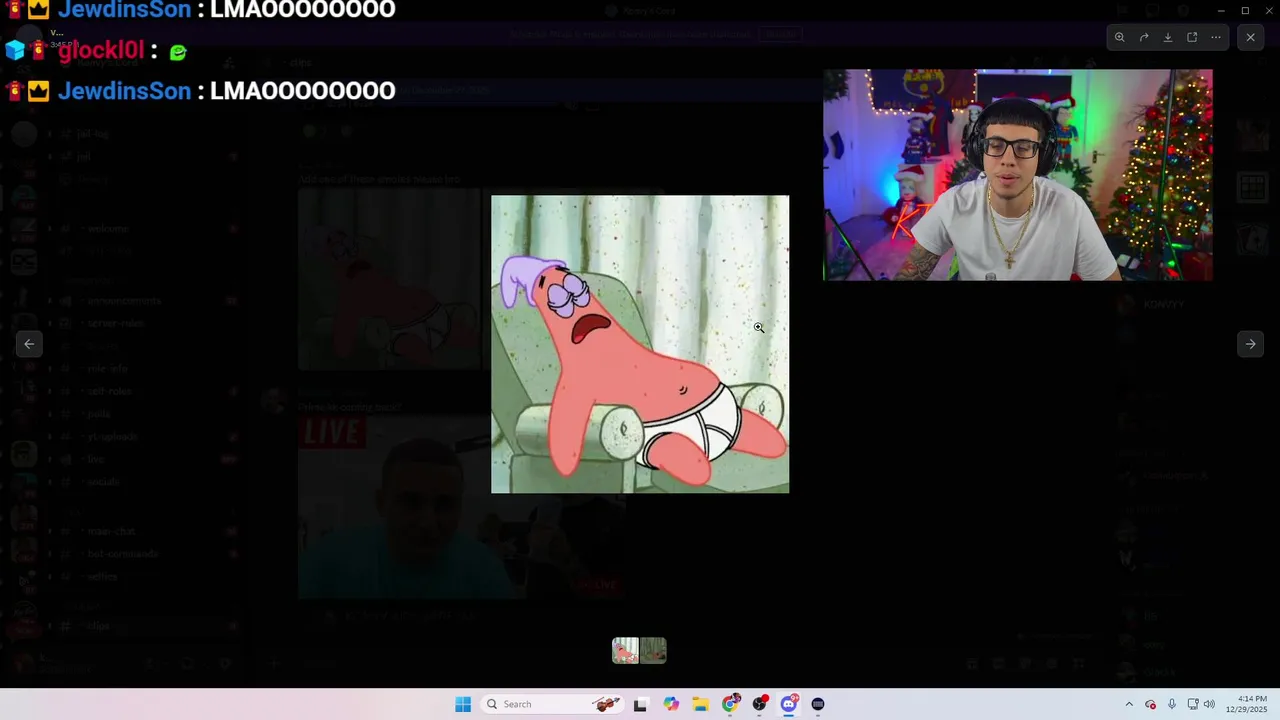Download the image from viewer toolbar
The image size is (1280, 720).
(x=1168, y=37)
